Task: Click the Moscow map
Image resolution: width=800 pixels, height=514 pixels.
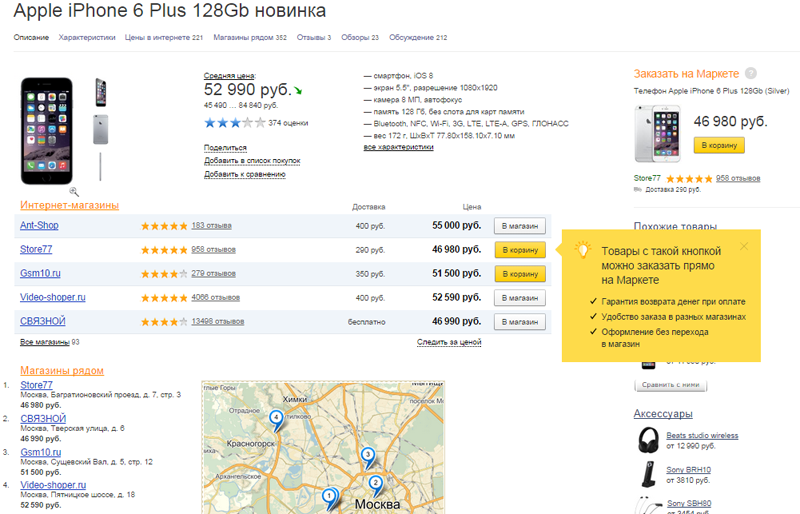Action: pos(323,447)
